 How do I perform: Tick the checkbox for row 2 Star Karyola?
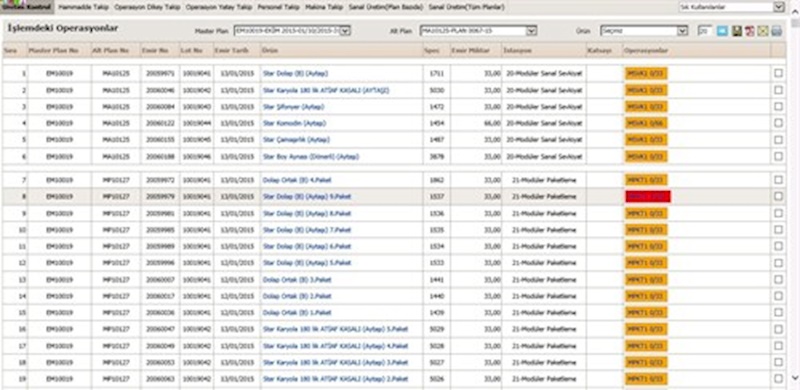(x=778, y=90)
